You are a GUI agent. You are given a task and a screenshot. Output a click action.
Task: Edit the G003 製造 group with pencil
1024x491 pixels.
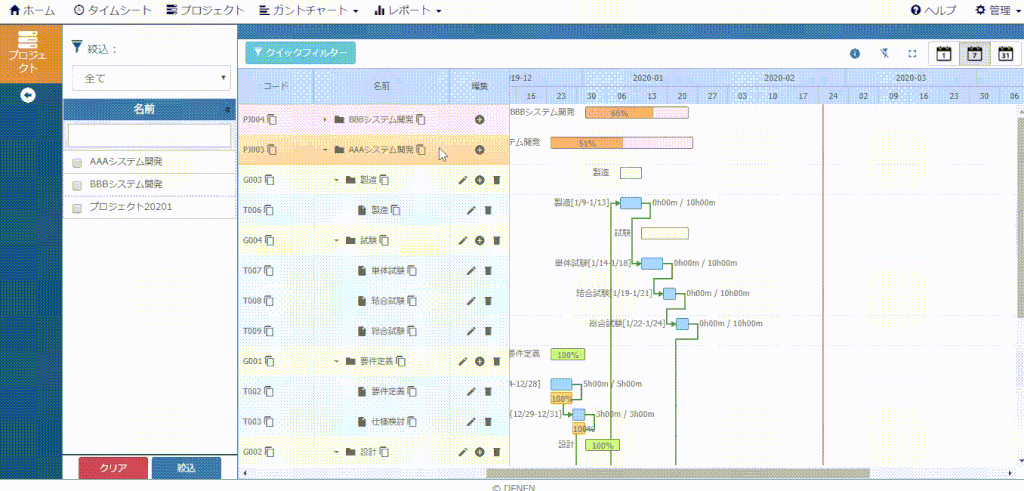[x=463, y=180]
